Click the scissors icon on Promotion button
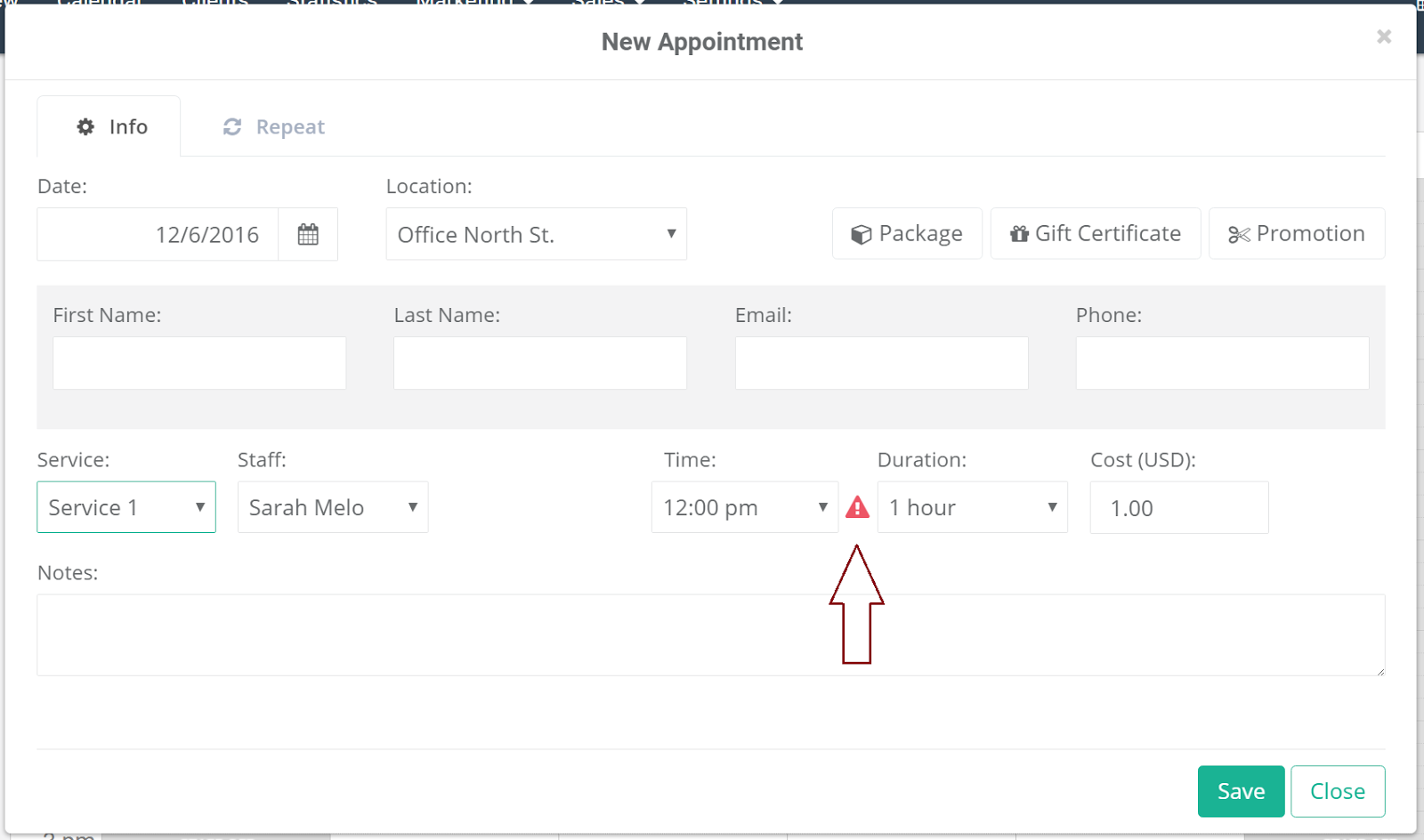 [x=1238, y=234]
